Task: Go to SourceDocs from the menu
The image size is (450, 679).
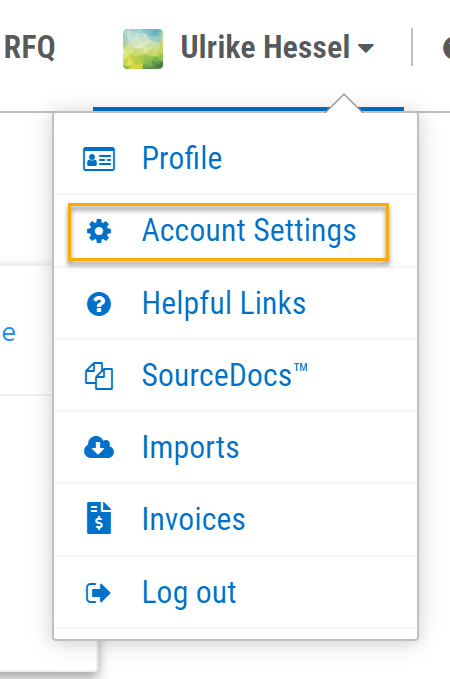Action: click(235, 375)
